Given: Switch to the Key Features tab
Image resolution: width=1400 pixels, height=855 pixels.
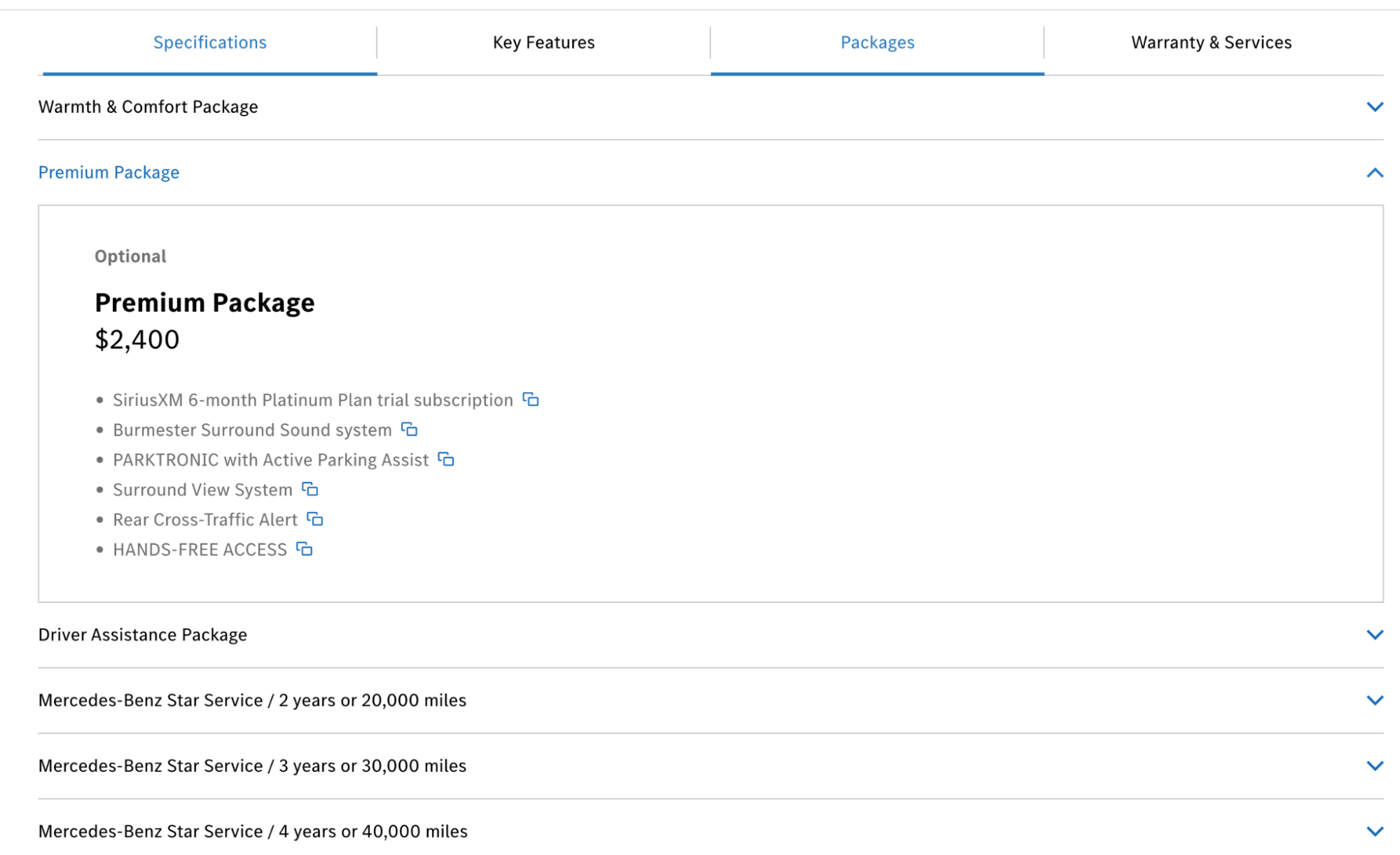Looking at the screenshot, I should click(543, 43).
